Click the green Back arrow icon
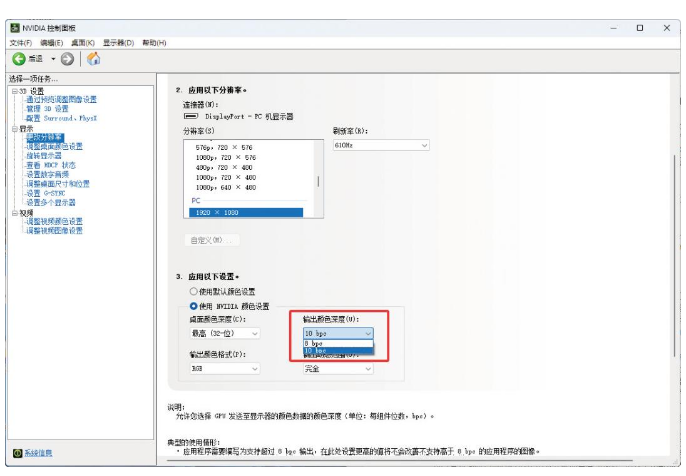 [x=18, y=59]
